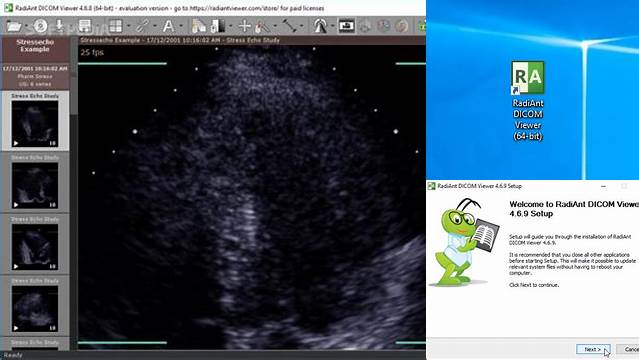Image resolution: width=639 pixels, height=360 pixels.
Task: Click the download arrow toolbar icon
Action: [x=59, y=26]
